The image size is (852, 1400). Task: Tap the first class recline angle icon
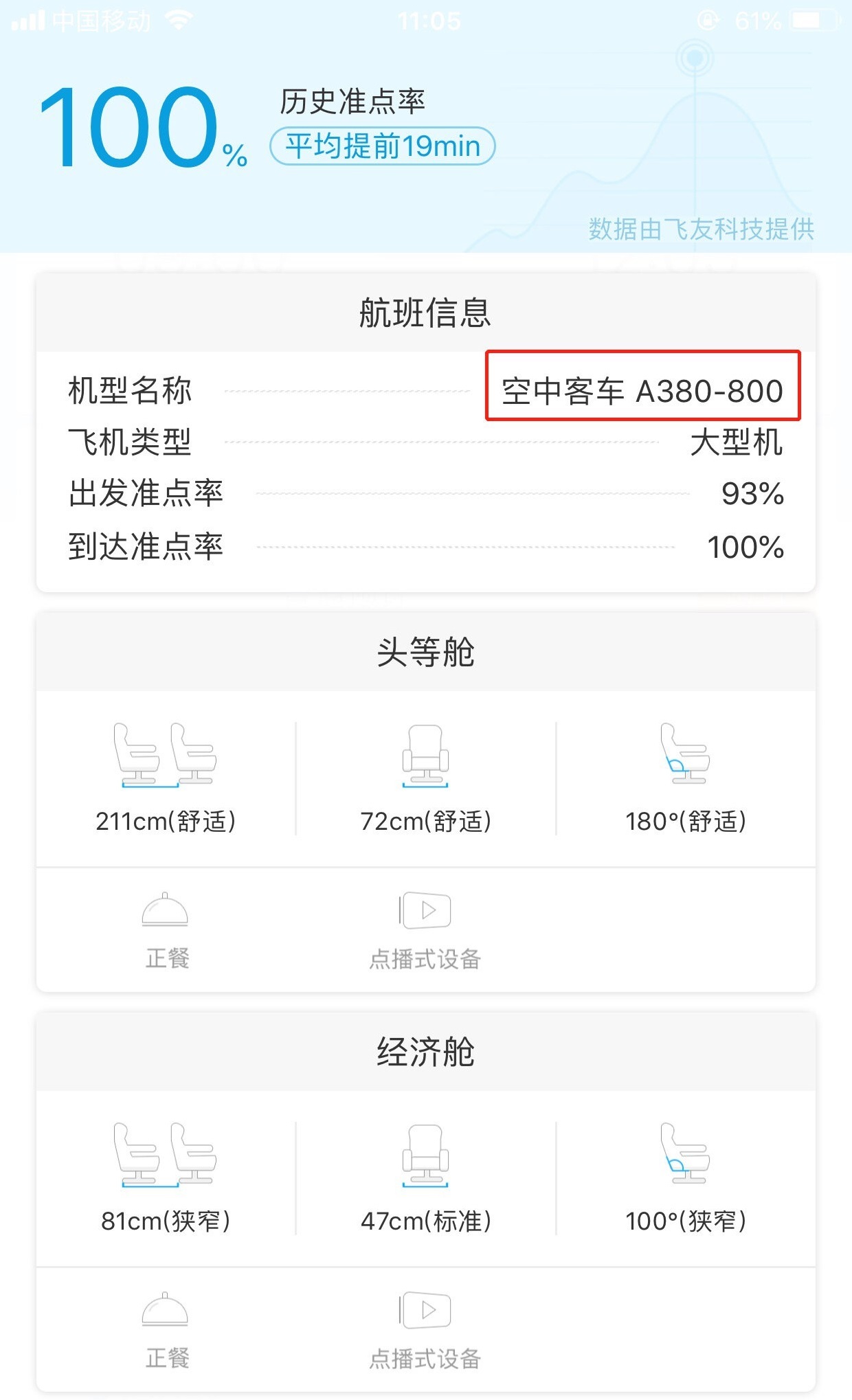684,754
